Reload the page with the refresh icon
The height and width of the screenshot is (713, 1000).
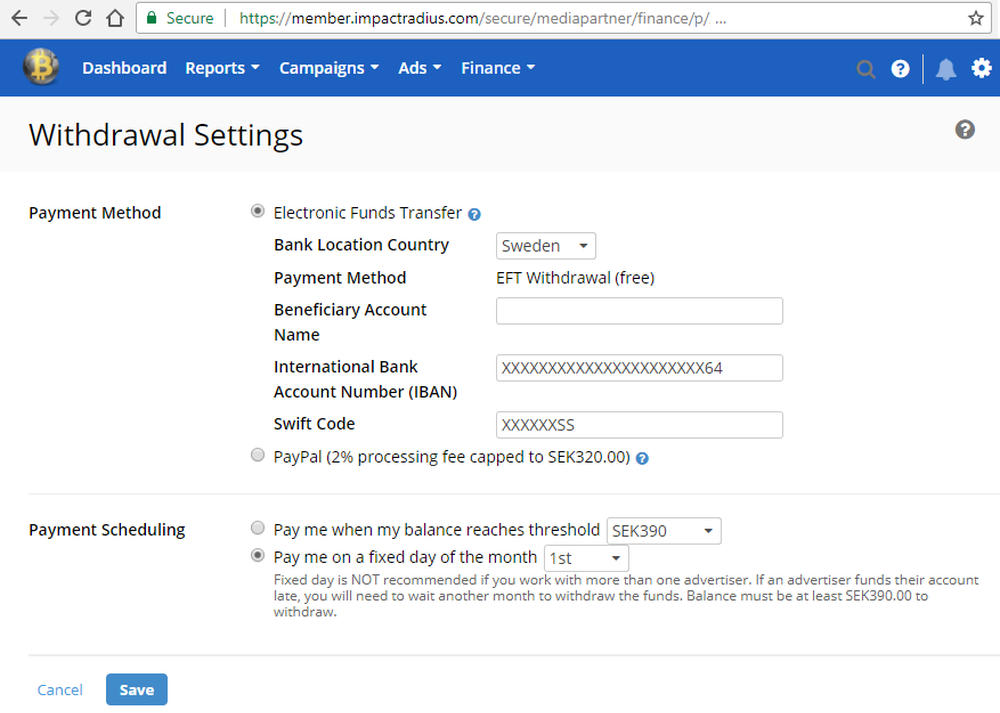83,18
